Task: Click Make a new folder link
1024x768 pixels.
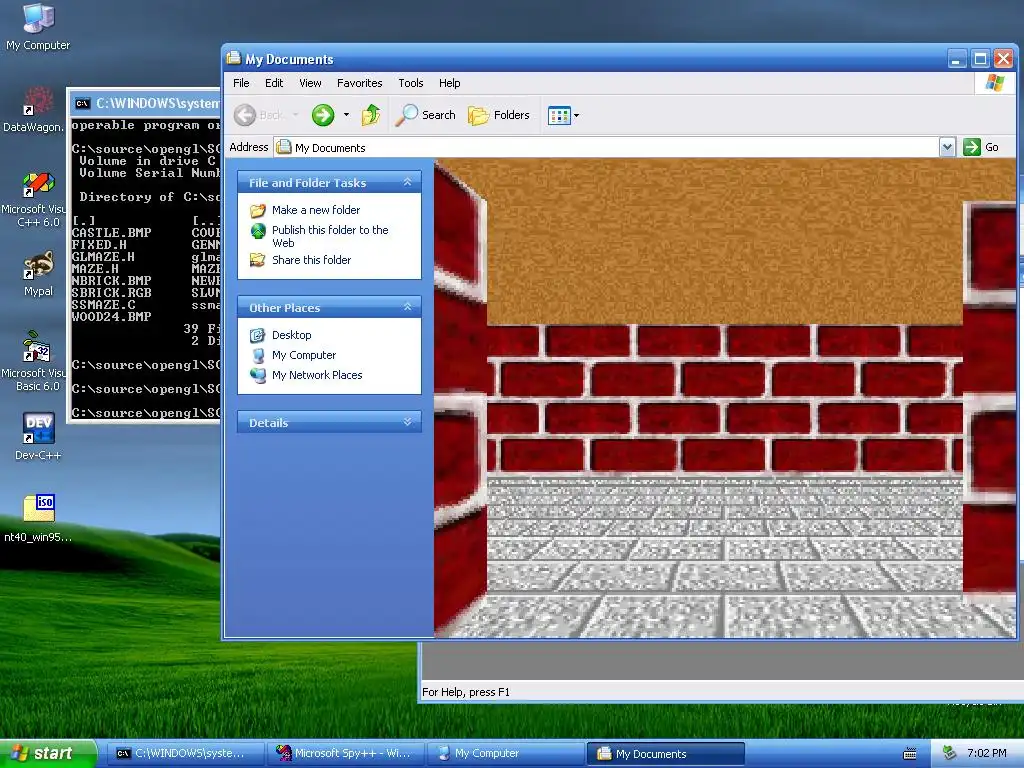Action: (x=316, y=210)
